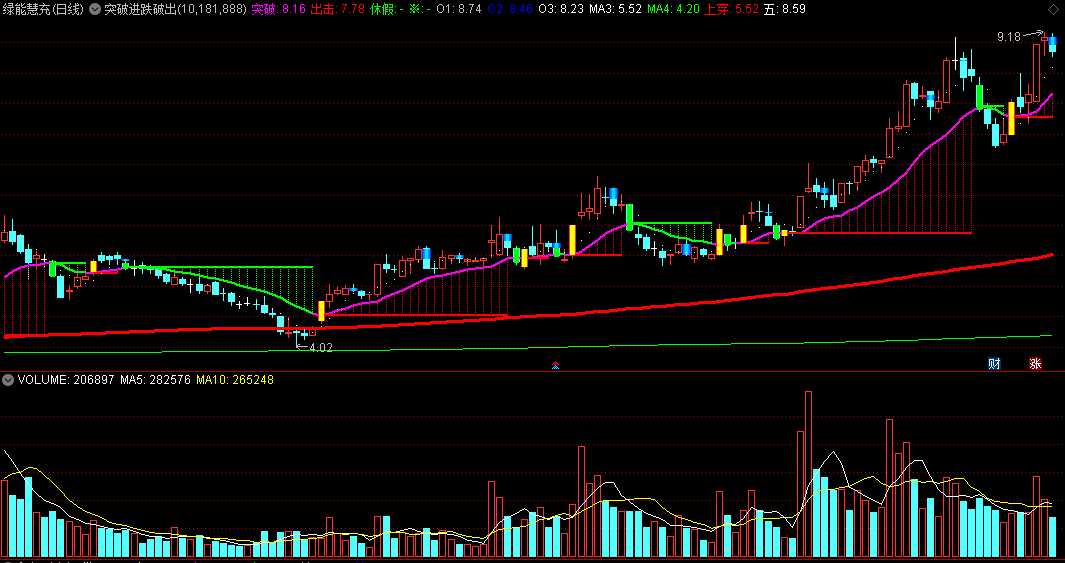
Task: Click the green MA4: 4.20 value
Action: point(673,10)
